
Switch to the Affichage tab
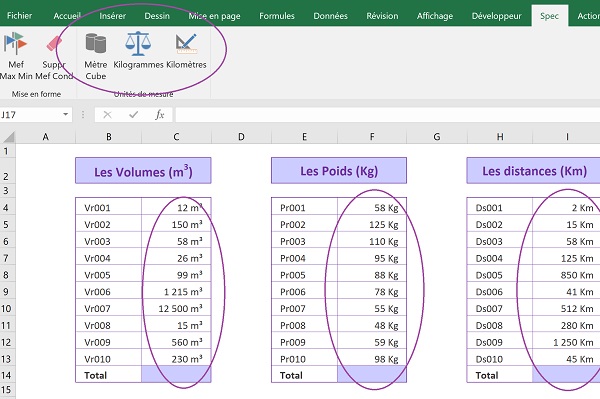435,16
